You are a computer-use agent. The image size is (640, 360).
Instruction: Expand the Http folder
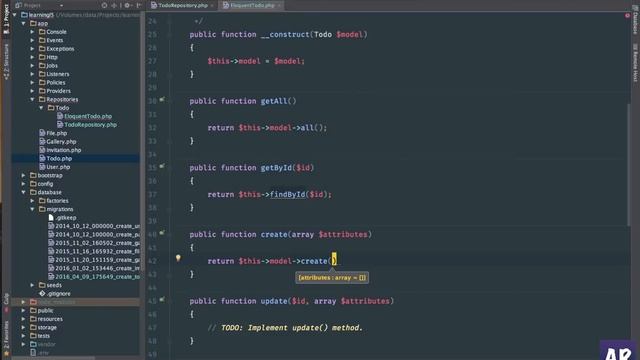point(32,57)
